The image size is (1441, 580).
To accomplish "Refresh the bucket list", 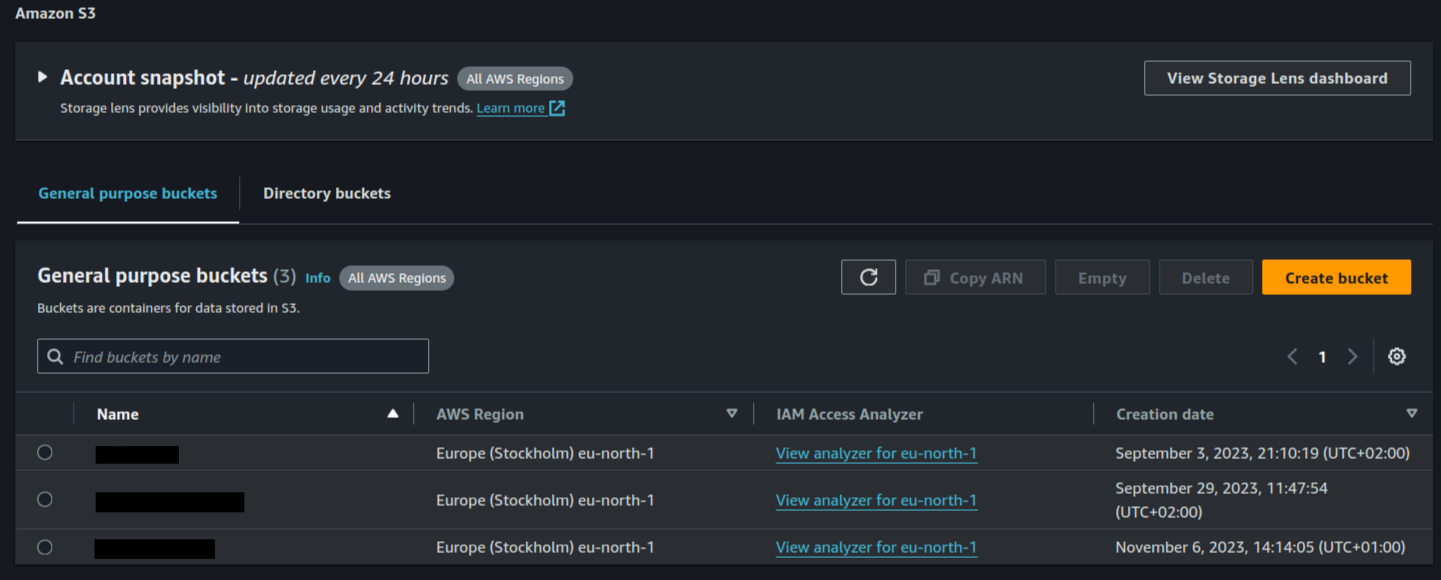I will (868, 277).
